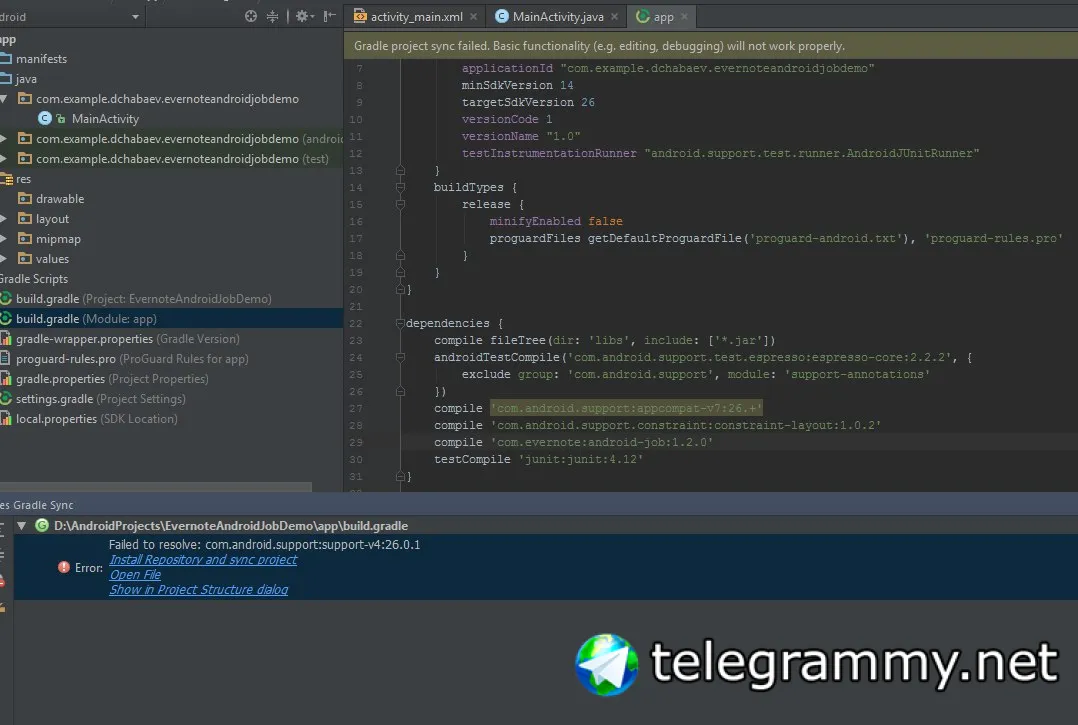
Task: Click the highlighted appcompat-v7:26.+ dependency string
Action: pos(626,408)
